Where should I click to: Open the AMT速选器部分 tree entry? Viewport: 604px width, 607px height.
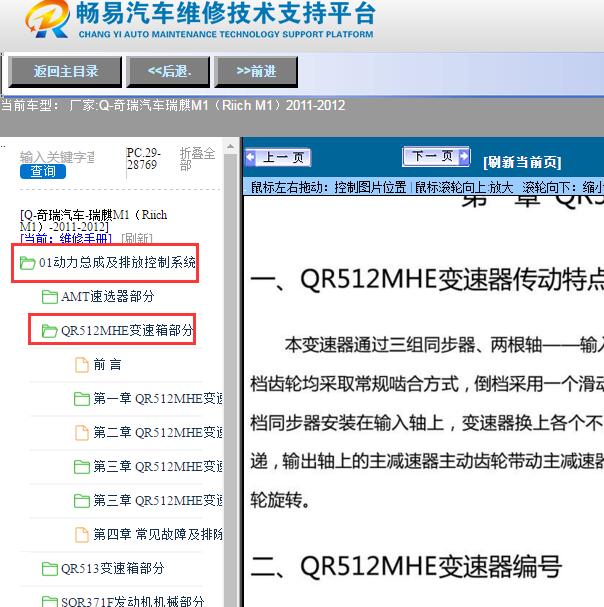pyautogui.click(x=108, y=297)
